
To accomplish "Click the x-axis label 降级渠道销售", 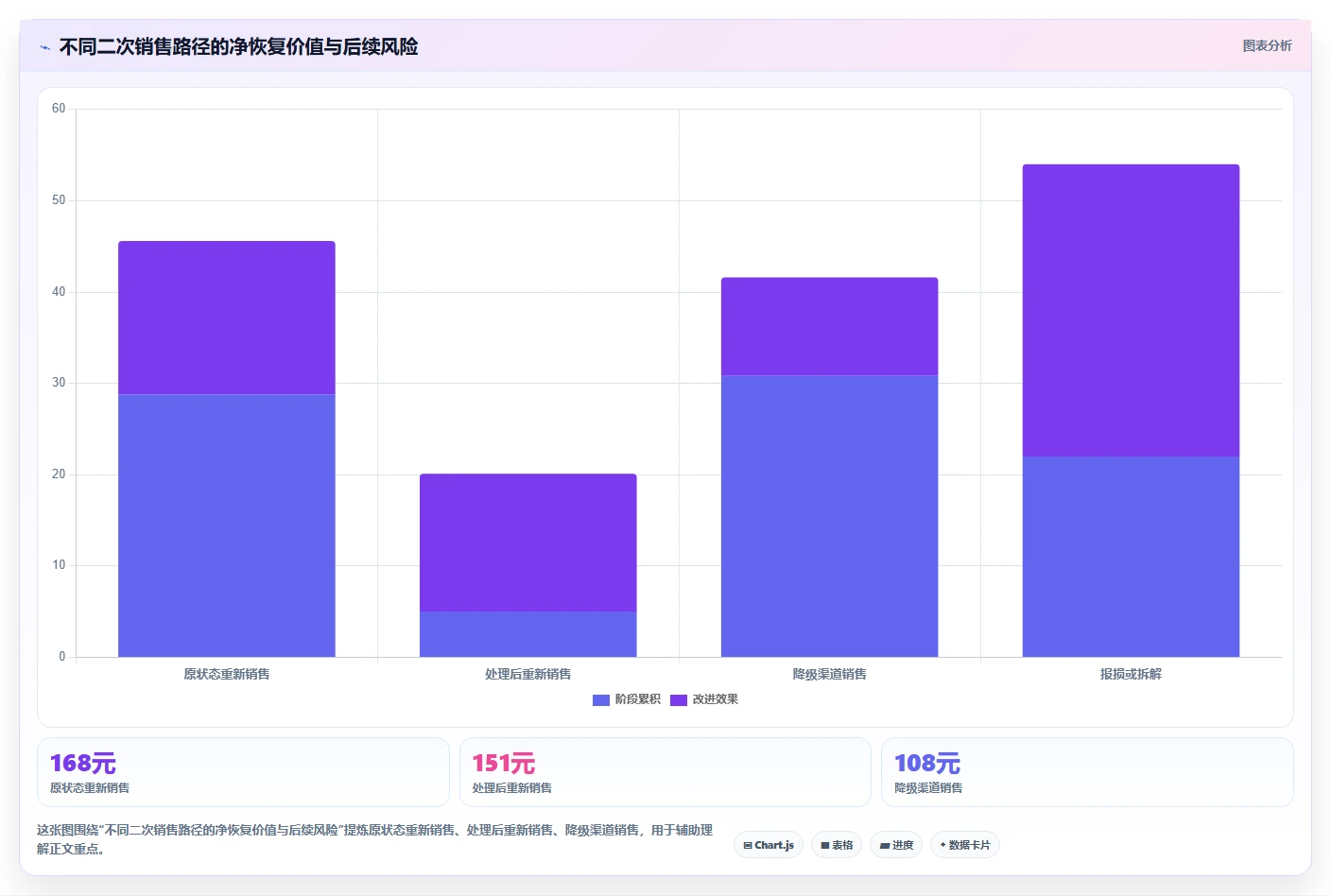I will [x=830, y=674].
